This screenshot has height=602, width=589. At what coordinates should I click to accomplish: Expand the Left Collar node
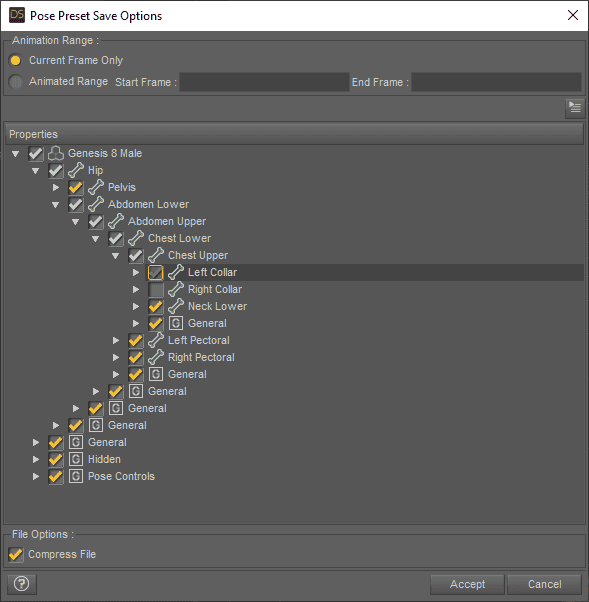(136, 272)
